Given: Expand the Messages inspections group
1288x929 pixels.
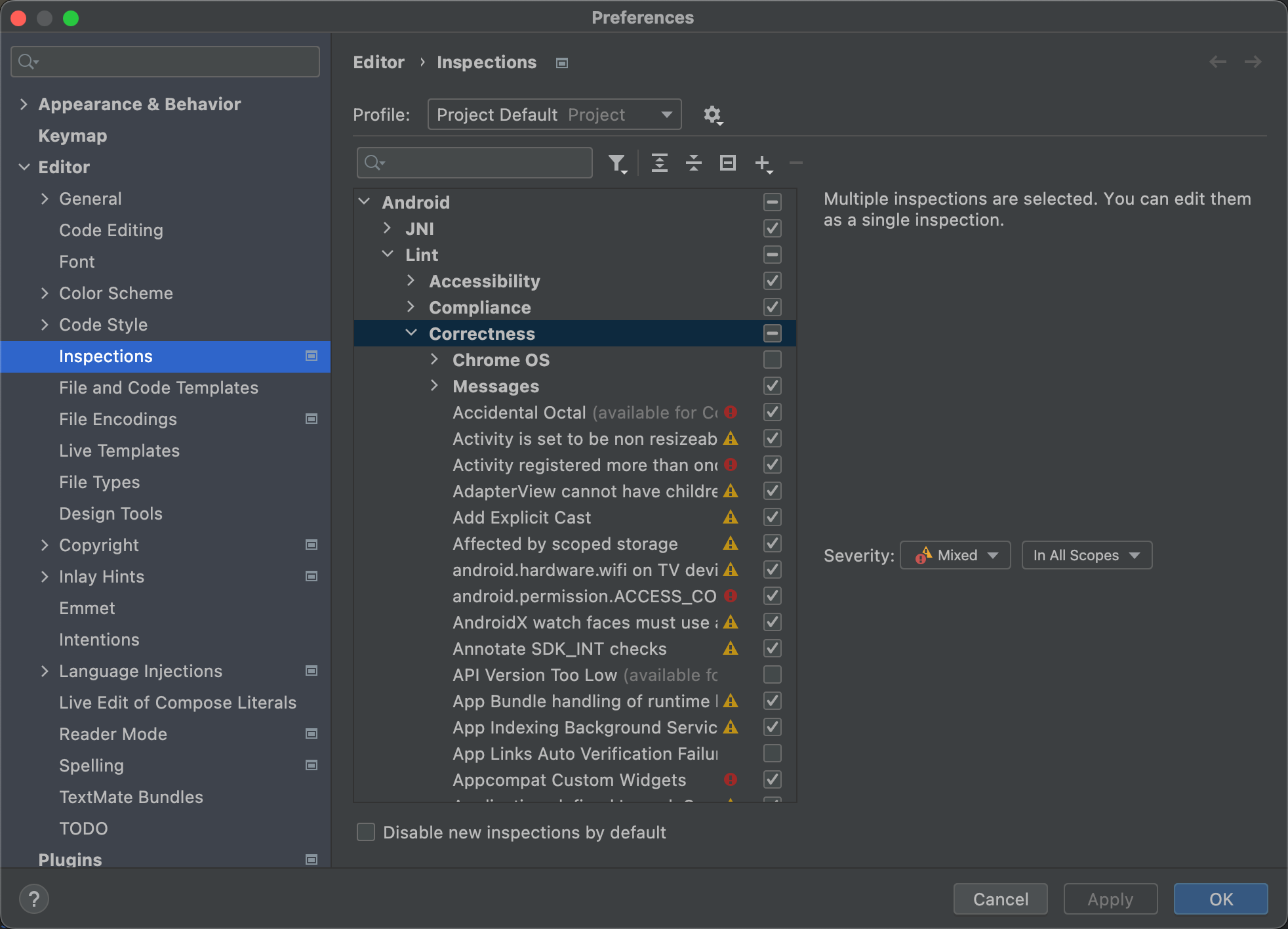Looking at the screenshot, I should click(434, 386).
